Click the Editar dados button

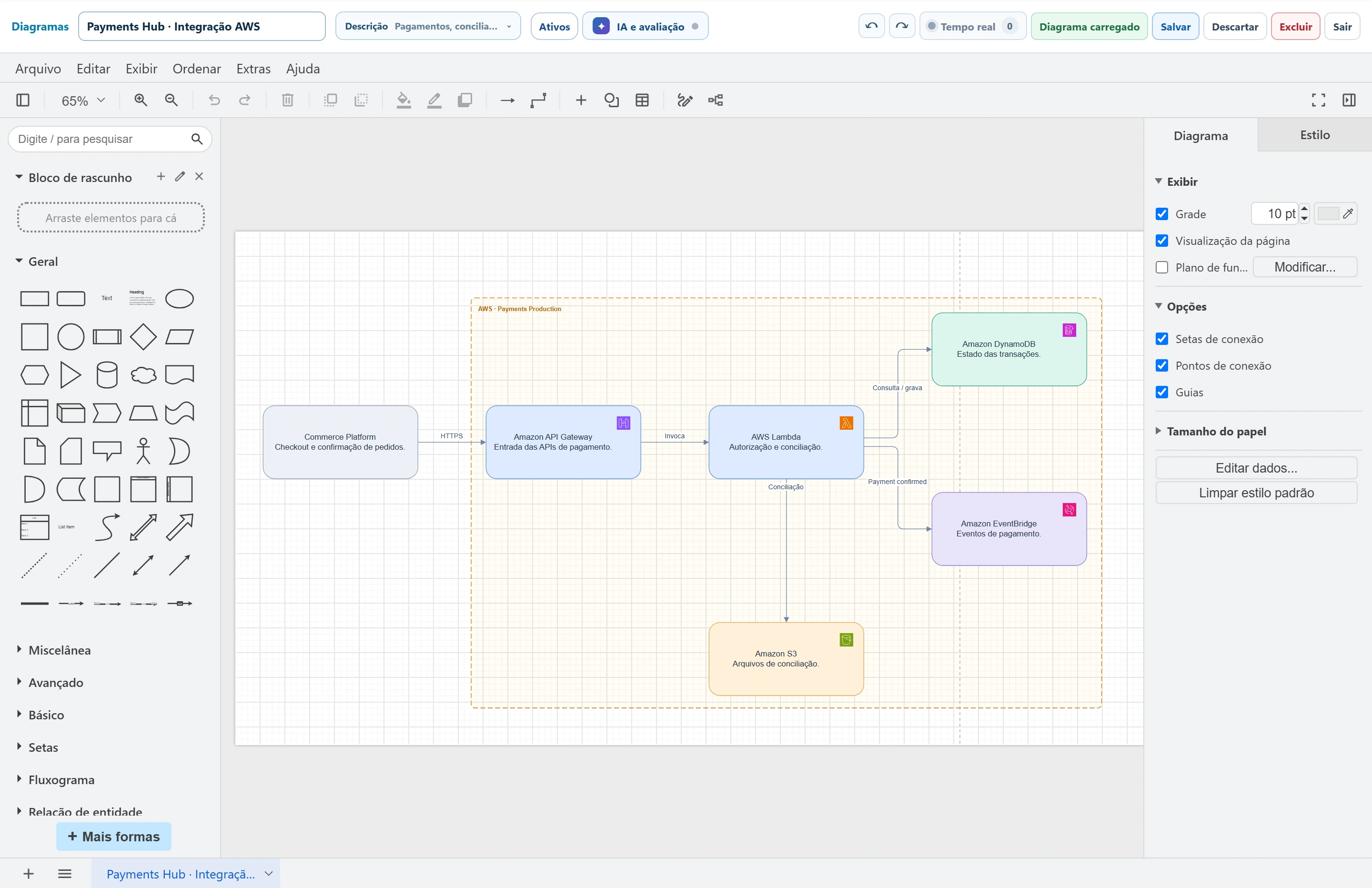tap(1256, 468)
